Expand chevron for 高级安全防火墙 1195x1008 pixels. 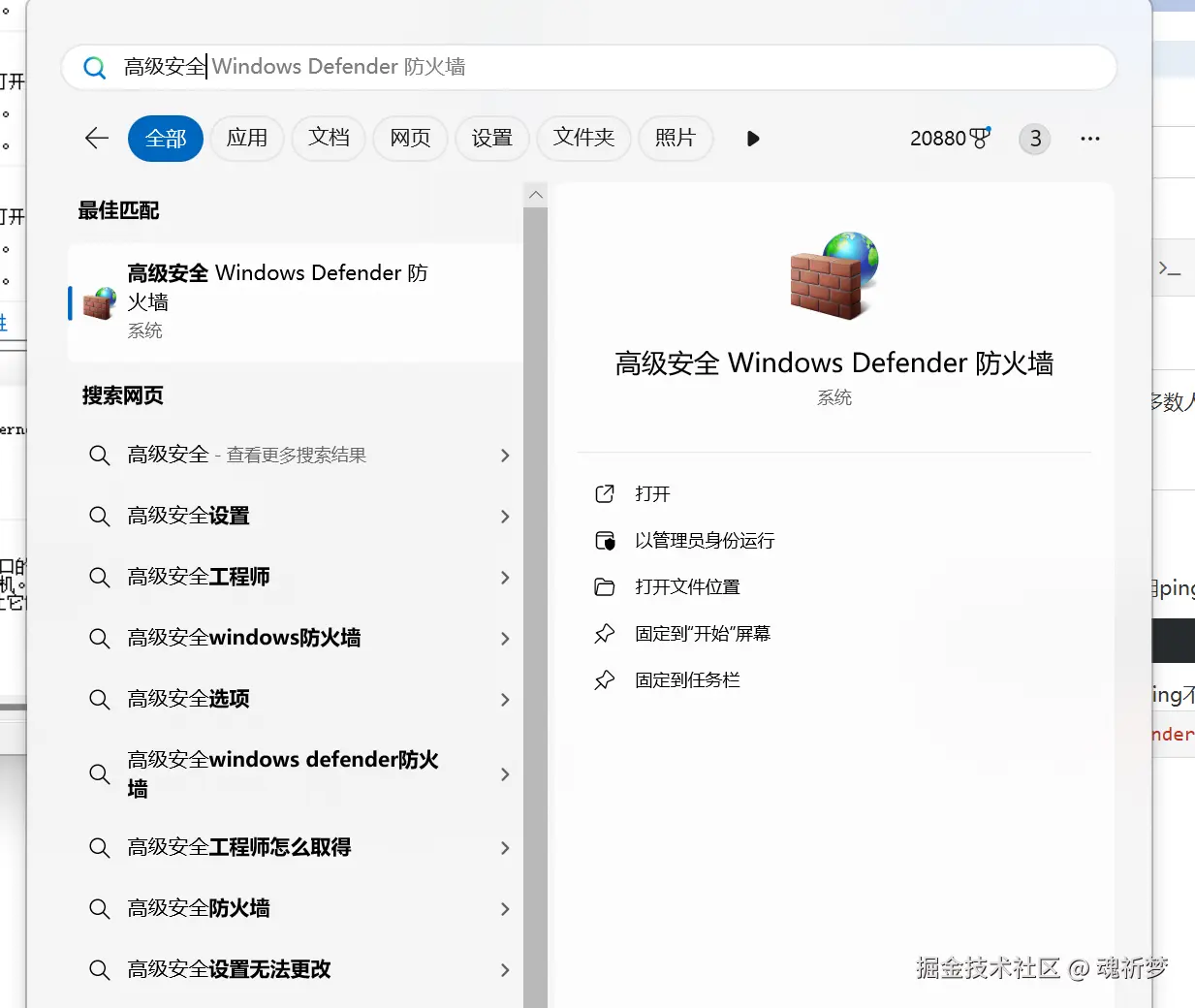pyautogui.click(x=505, y=909)
